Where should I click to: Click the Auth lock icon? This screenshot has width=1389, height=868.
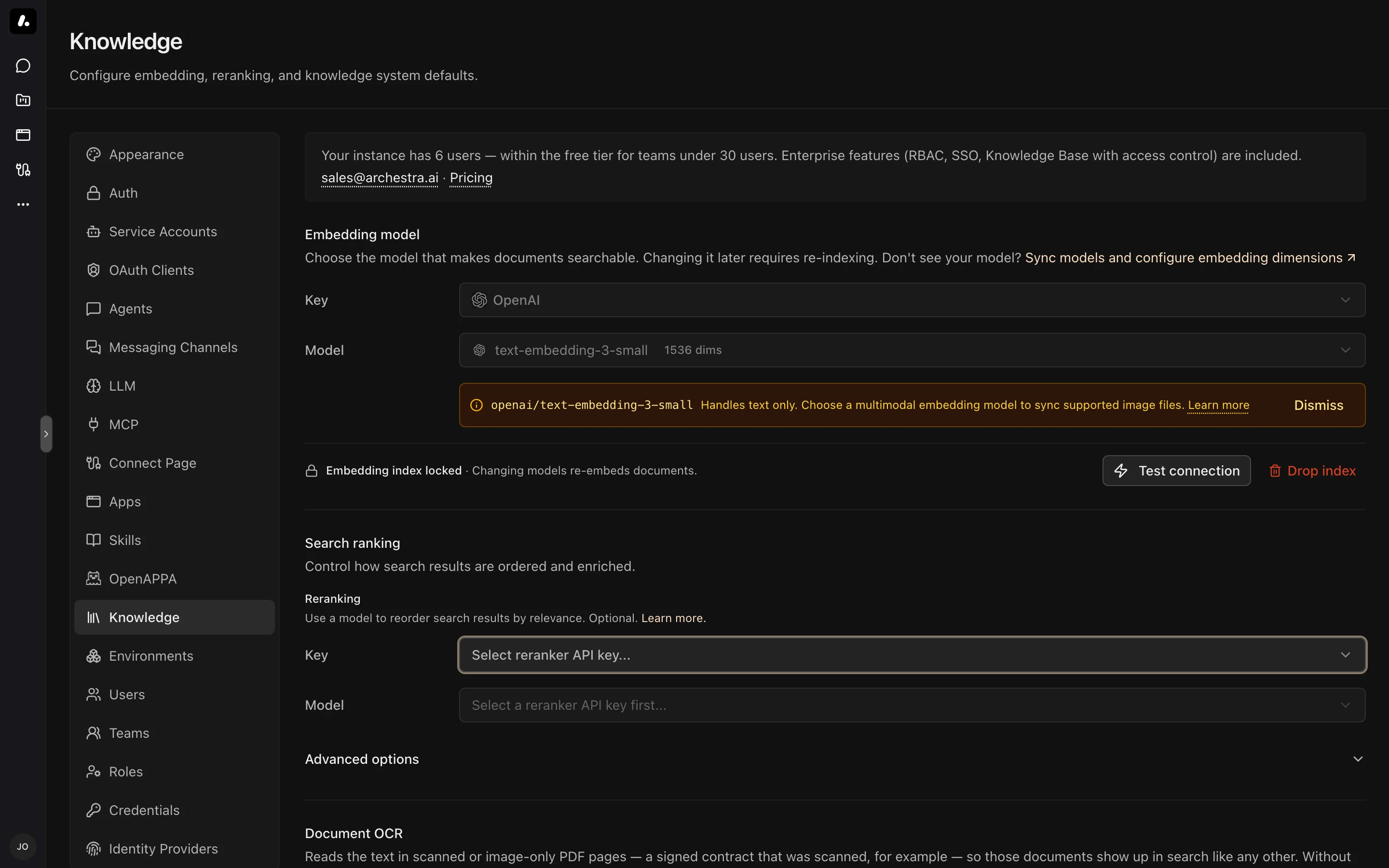pyautogui.click(x=94, y=193)
